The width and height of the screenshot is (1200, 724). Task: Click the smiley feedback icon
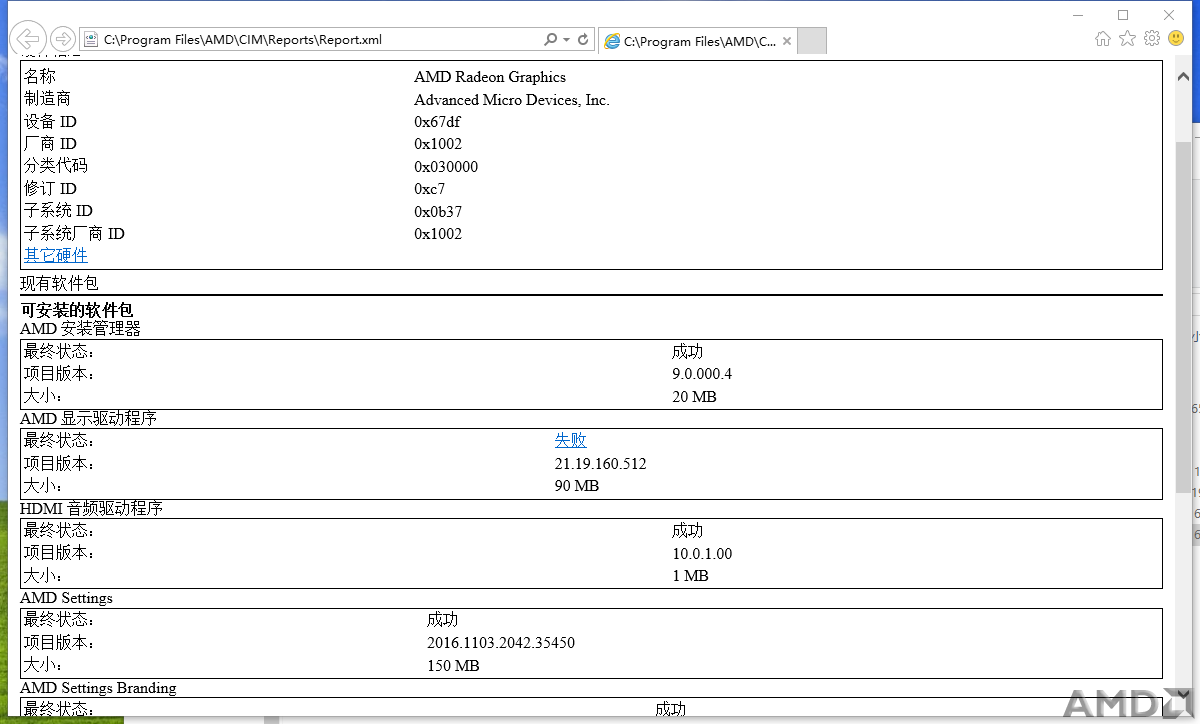click(x=1176, y=39)
